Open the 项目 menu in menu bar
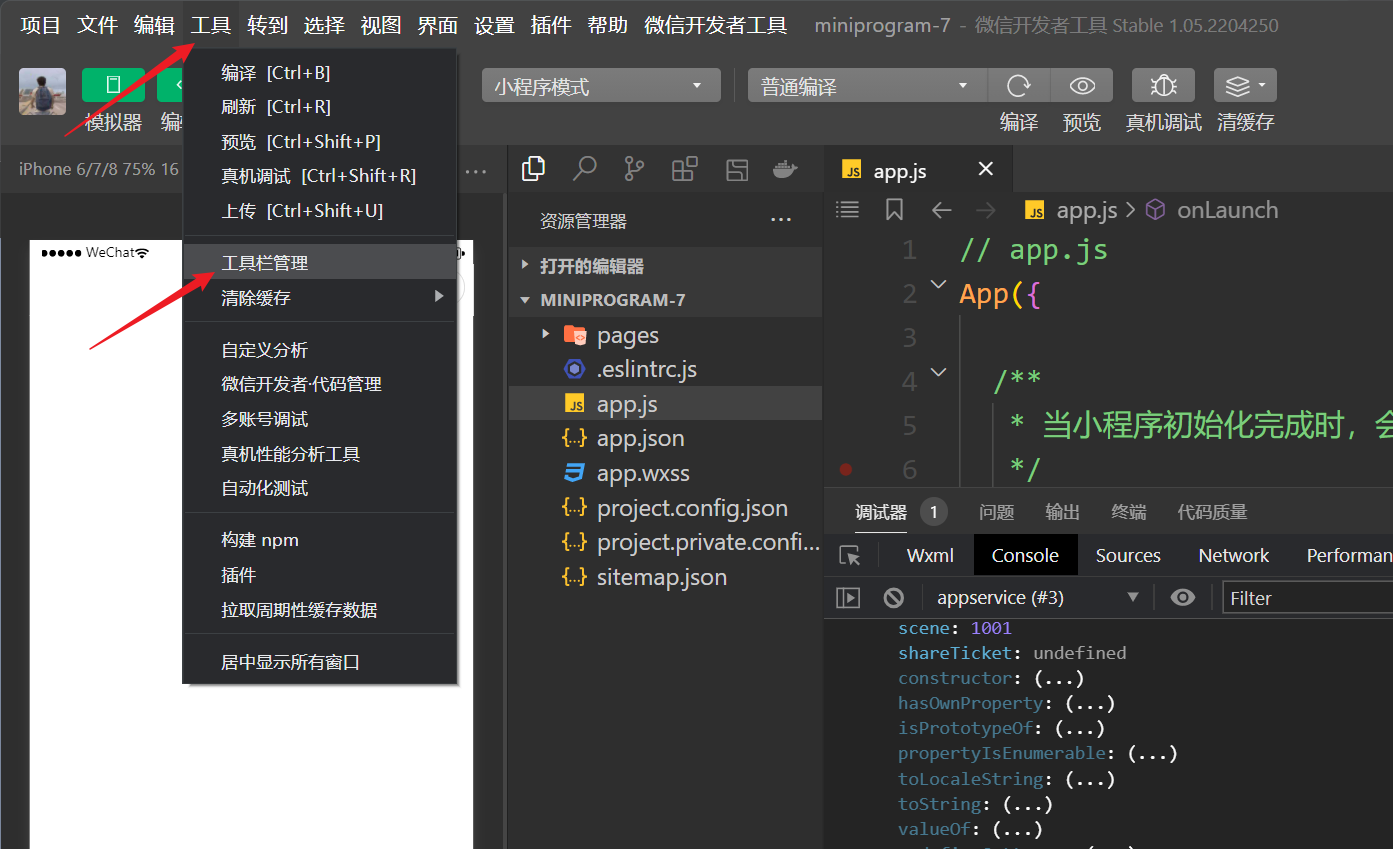Viewport: 1393px width, 849px height. coord(41,25)
